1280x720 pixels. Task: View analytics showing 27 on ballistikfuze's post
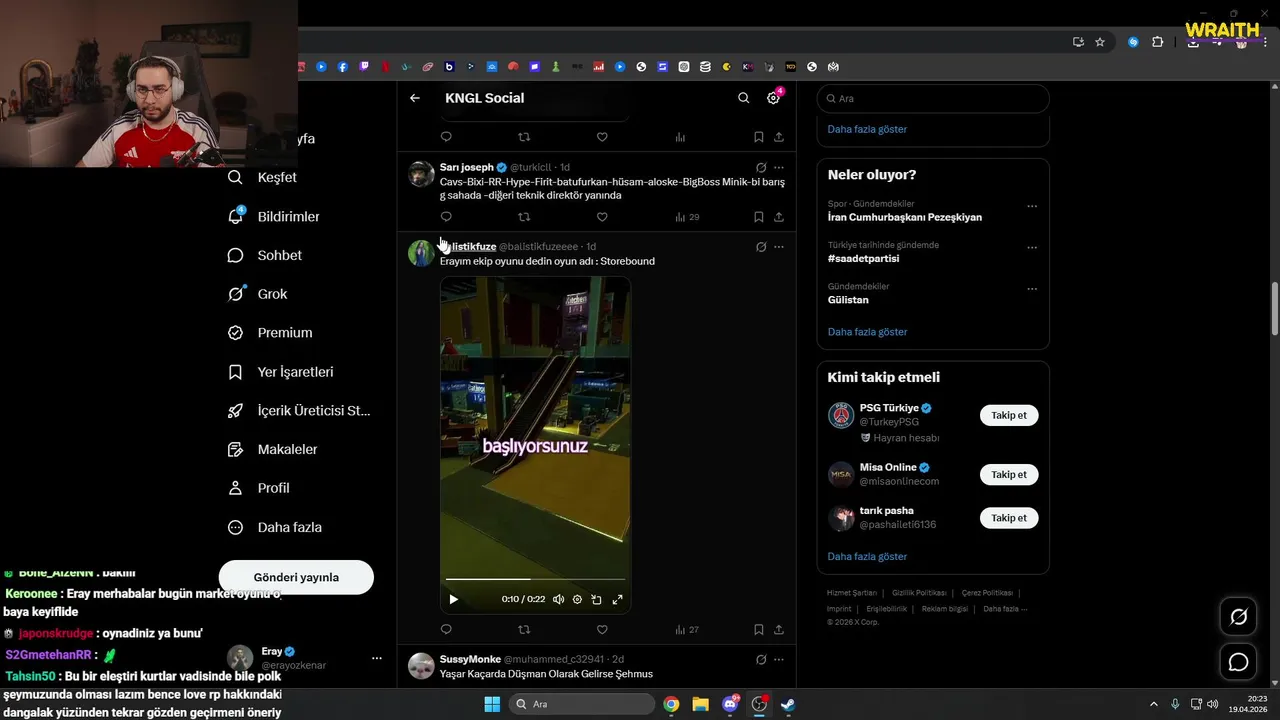click(687, 630)
